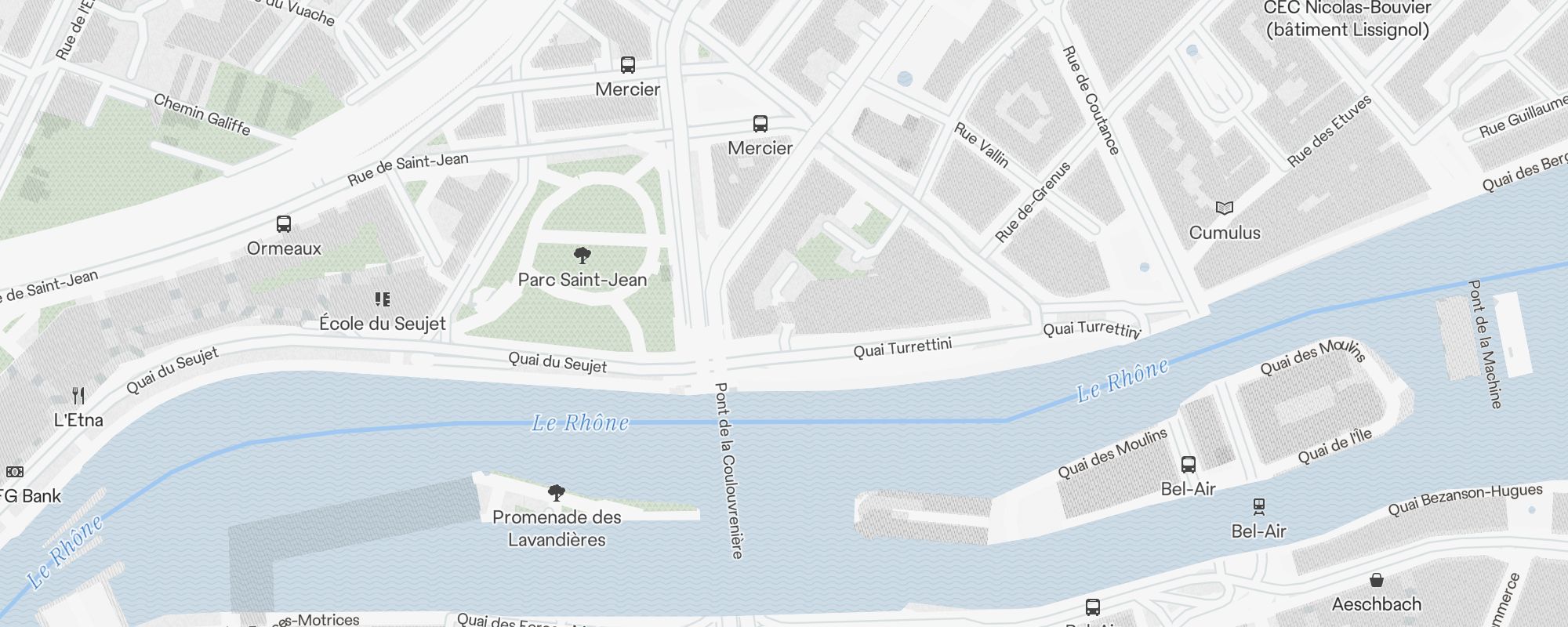1568x627 pixels.
Task: Click the bus icon at bottom edge
Action: coord(1093,607)
